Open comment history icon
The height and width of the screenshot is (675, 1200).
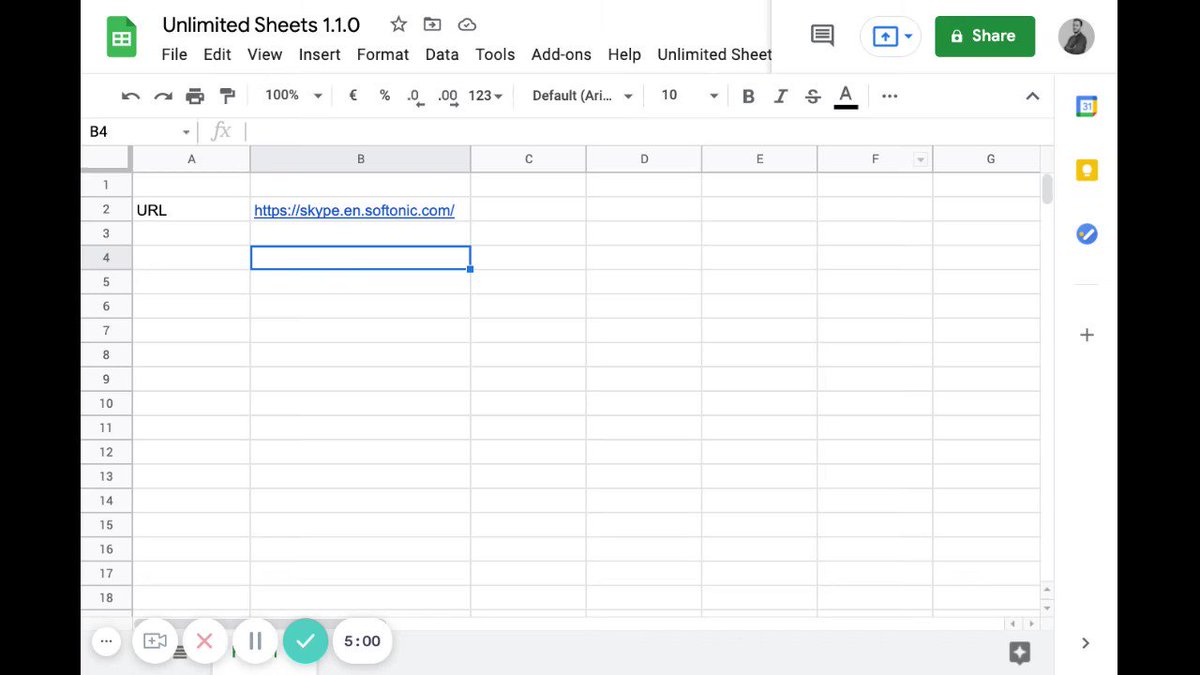coord(822,36)
